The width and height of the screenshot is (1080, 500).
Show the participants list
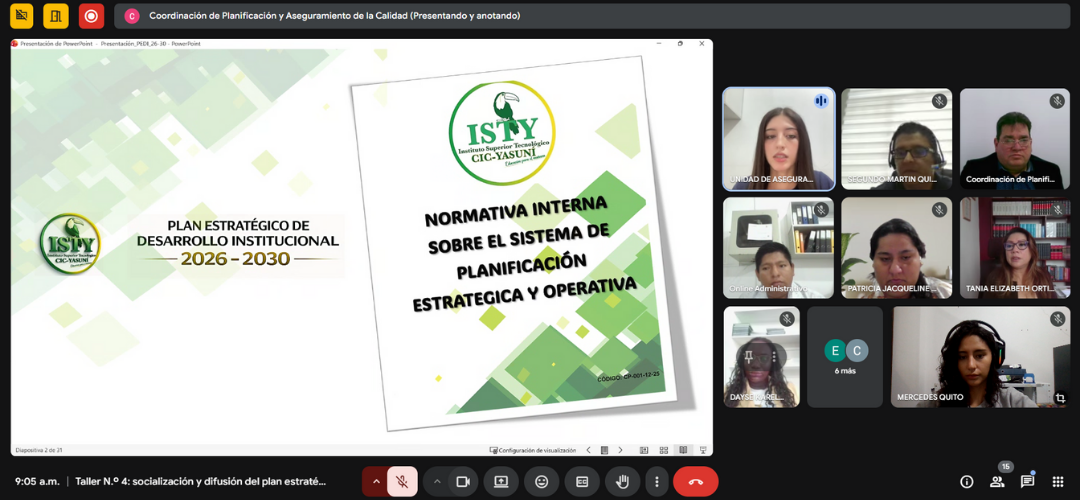(996, 481)
